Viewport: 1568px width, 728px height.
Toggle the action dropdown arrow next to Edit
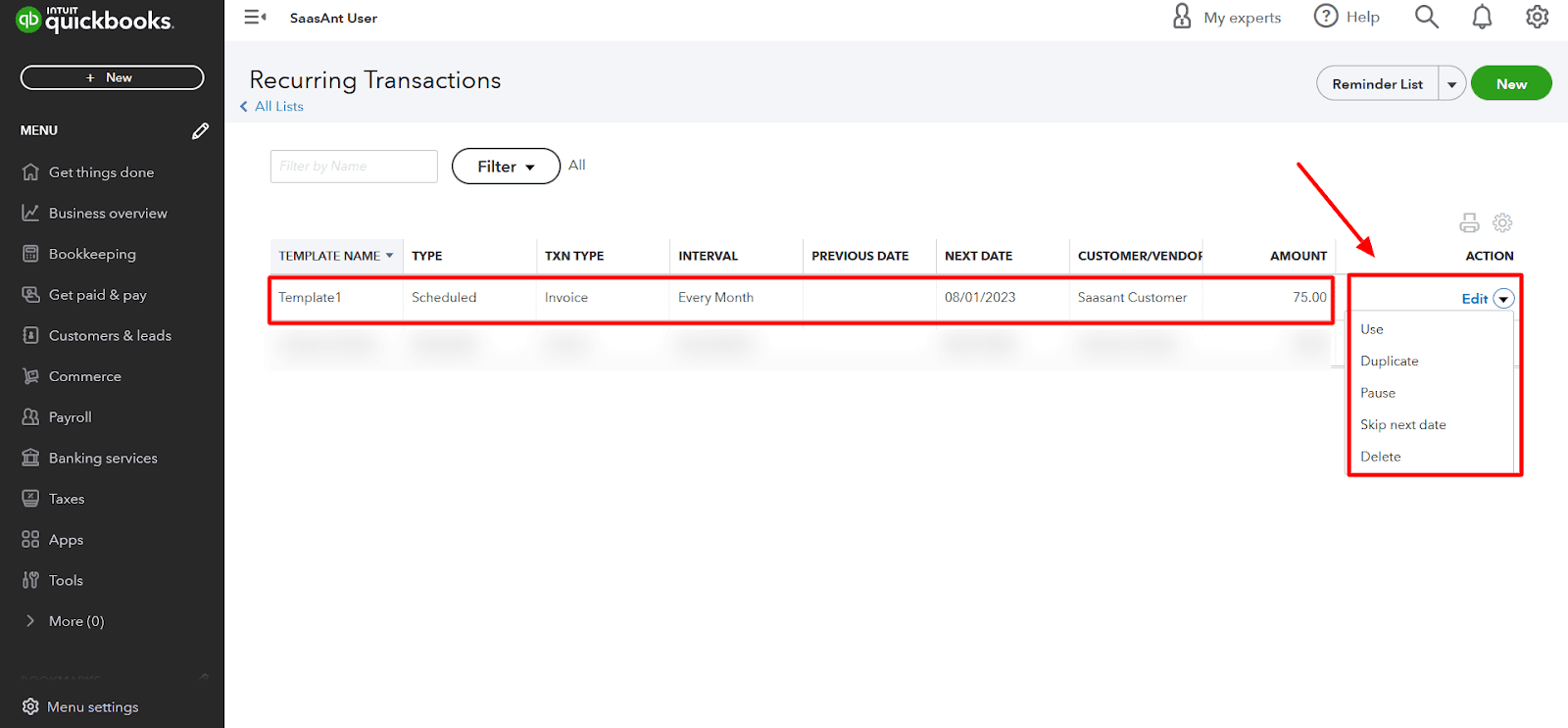1503,299
